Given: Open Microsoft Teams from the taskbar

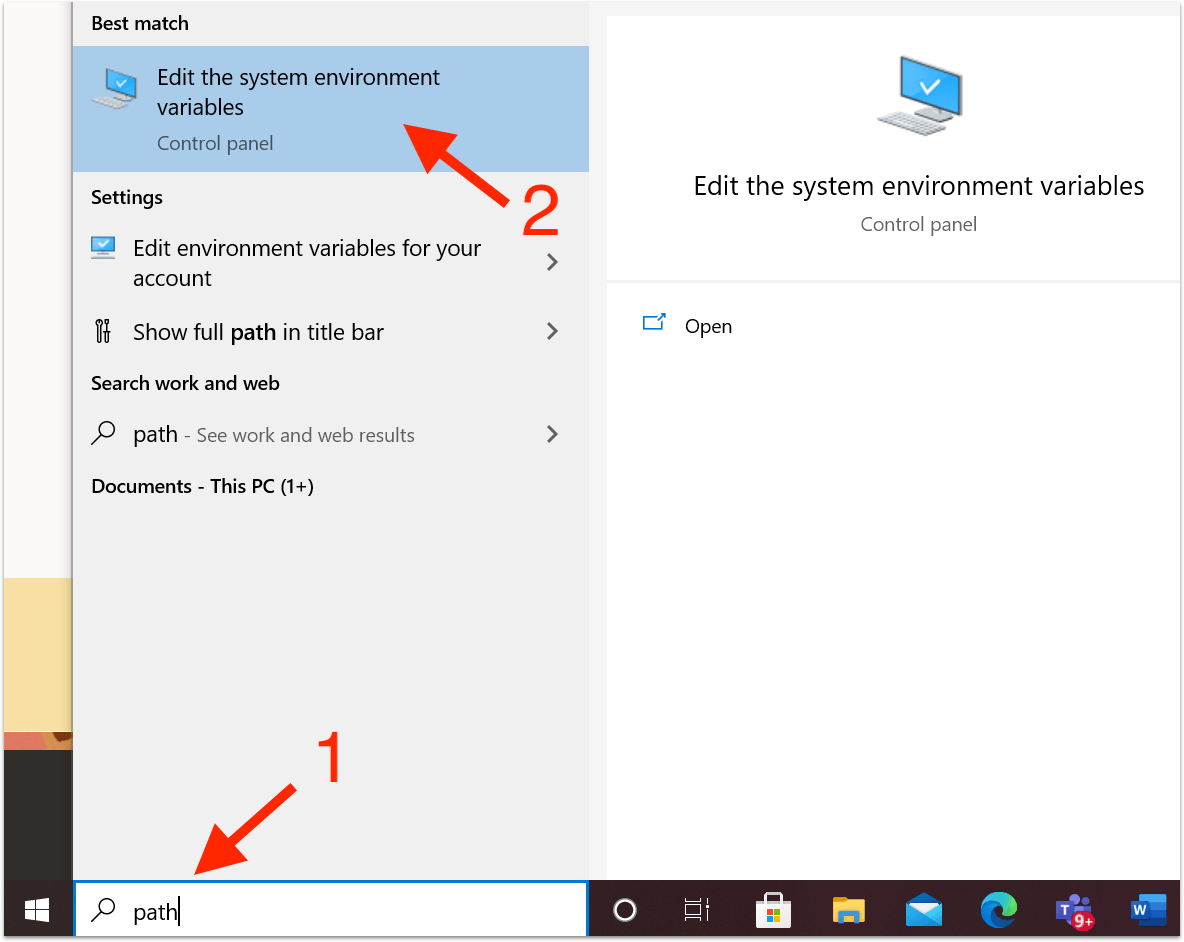Looking at the screenshot, I should point(1075,910).
